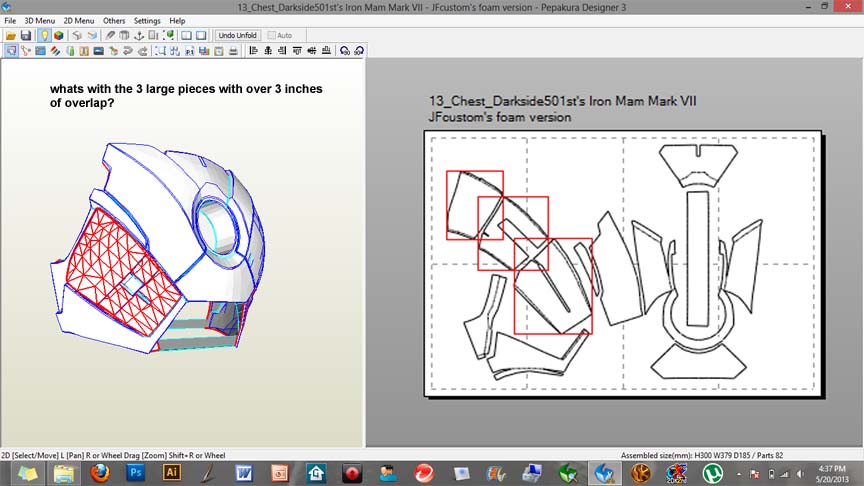Click the gray cylinder column icon
The height and width of the screenshot is (486, 864).
pos(124,35)
